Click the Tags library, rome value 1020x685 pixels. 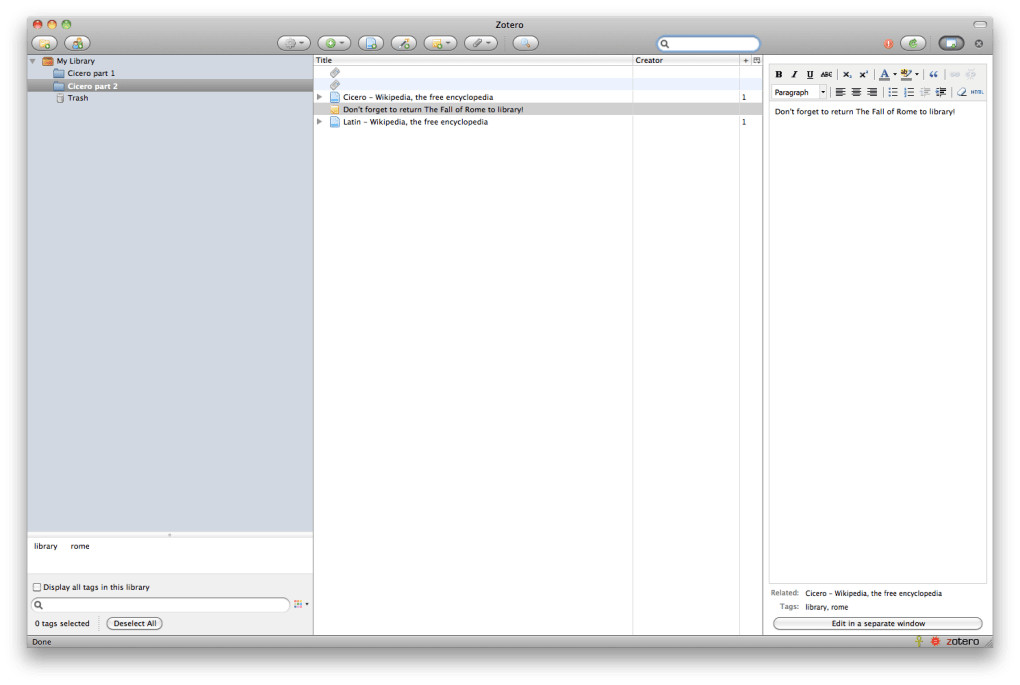pyautogui.click(x=826, y=607)
